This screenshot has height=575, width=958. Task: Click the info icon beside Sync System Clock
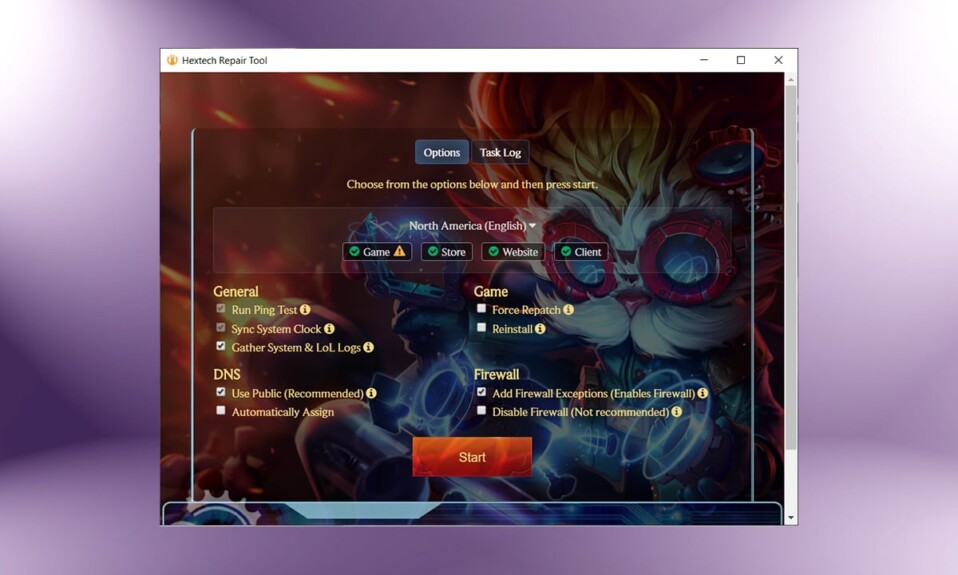point(329,329)
